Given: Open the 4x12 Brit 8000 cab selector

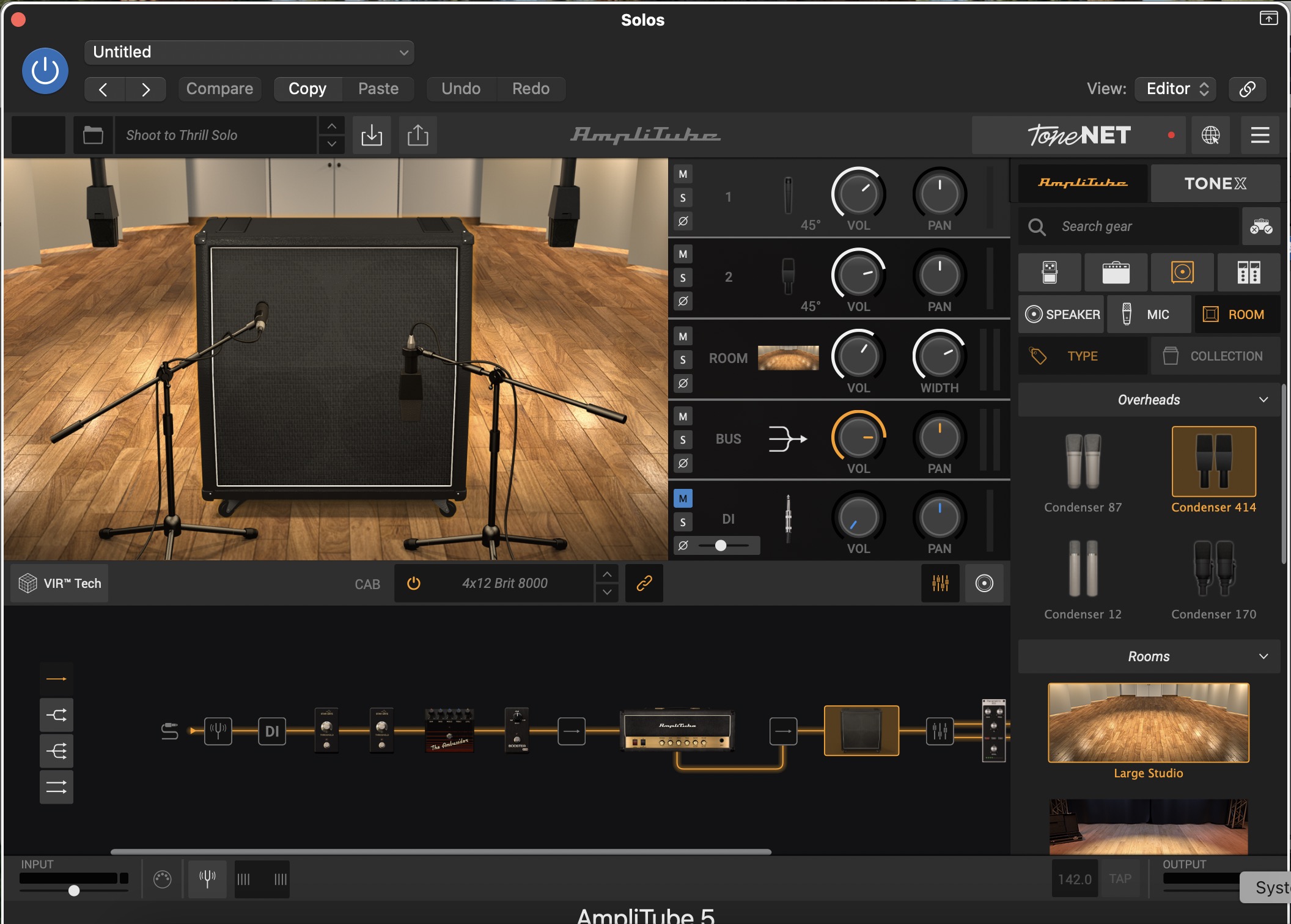Looking at the screenshot, I should (505, 584).
